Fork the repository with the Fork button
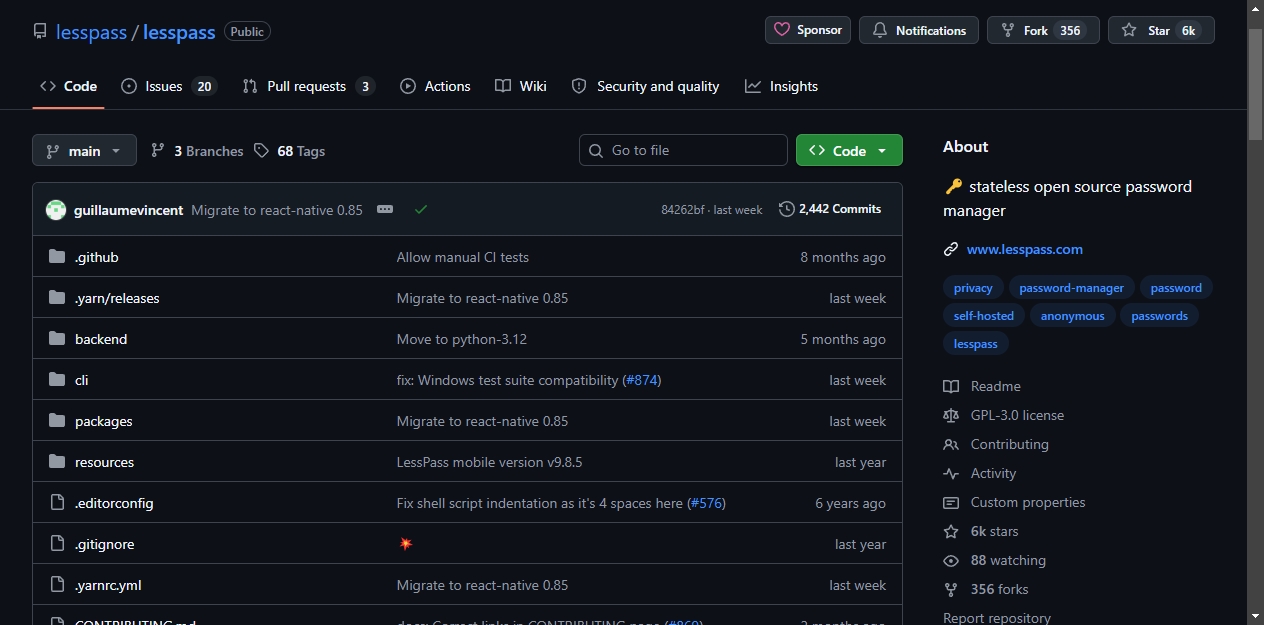The width and height of the screenshot is (1264, 625). click(1043, 30)
